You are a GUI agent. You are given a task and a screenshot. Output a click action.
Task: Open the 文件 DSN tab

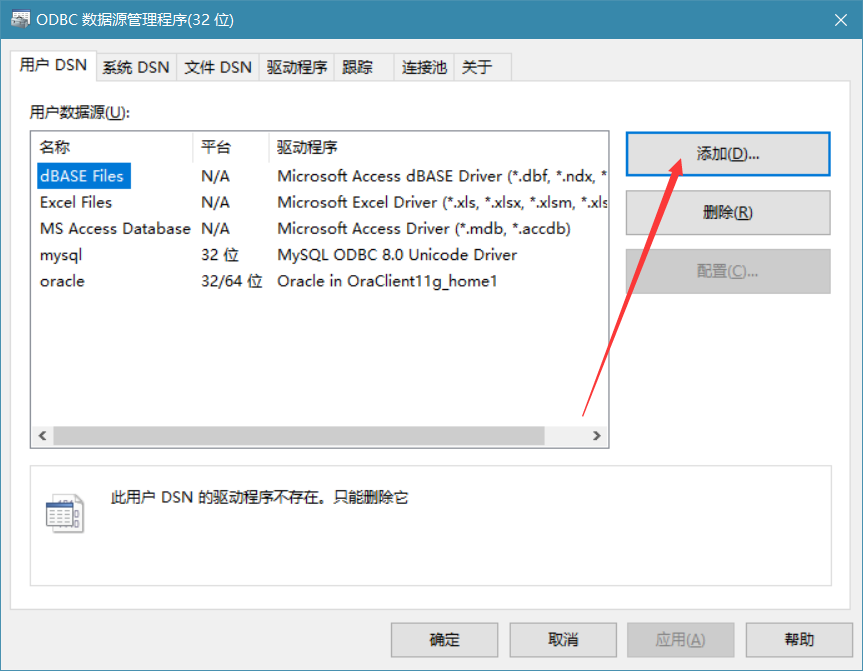(x=217, y=66)
